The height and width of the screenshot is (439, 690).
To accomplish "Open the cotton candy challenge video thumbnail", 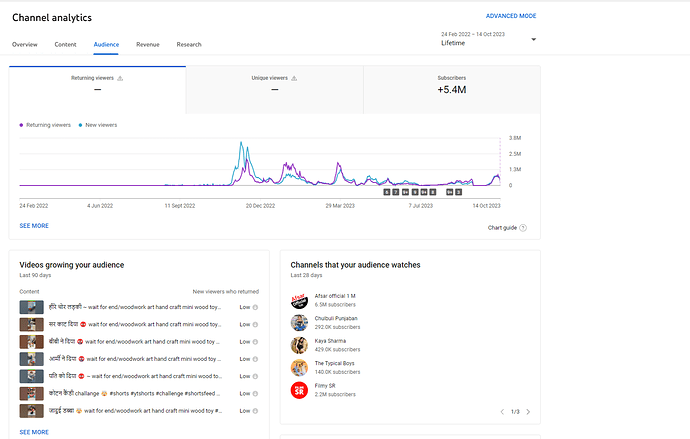I will 31,394.
